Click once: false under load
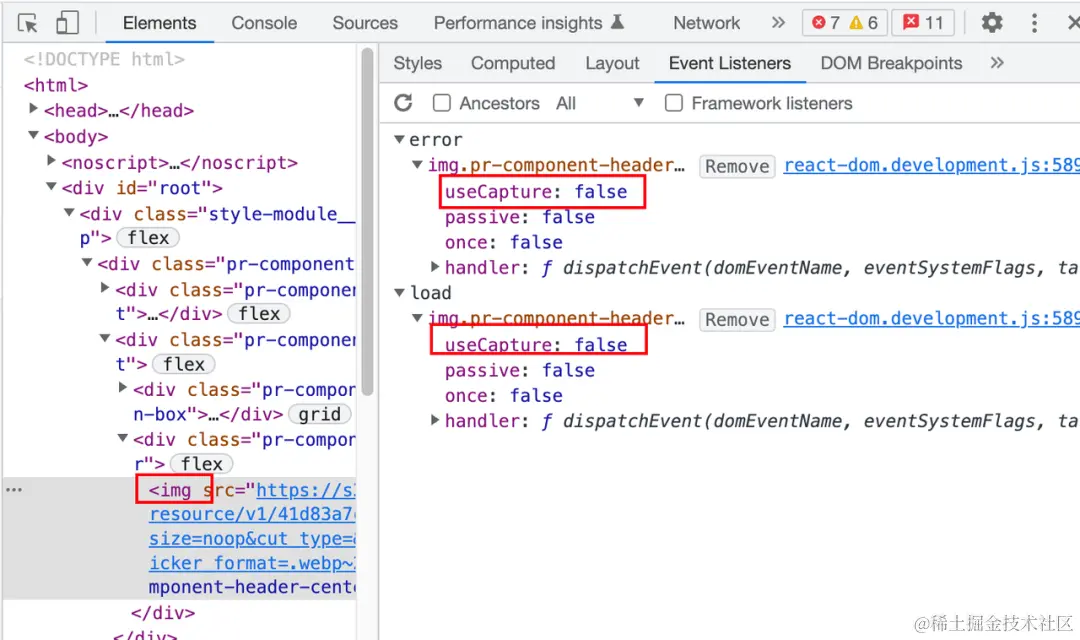Viewport: 1080px width, 640px height. (503, 395)
